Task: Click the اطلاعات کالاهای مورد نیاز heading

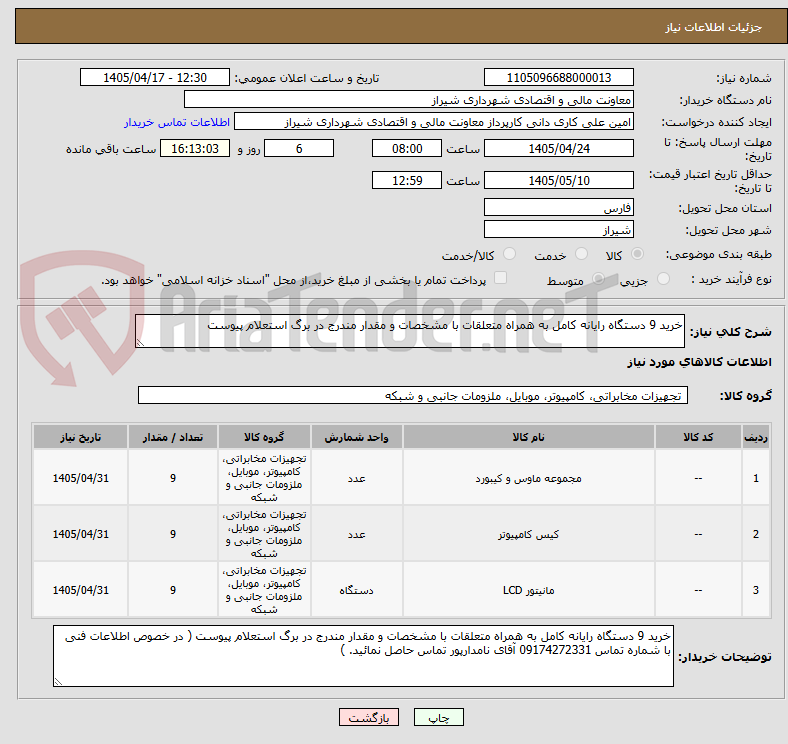Action: [x=699, y=362]
